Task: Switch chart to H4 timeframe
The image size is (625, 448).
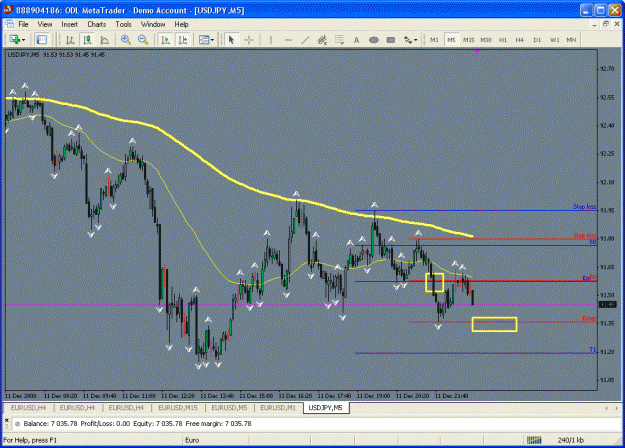Action: tap(519, 39)
